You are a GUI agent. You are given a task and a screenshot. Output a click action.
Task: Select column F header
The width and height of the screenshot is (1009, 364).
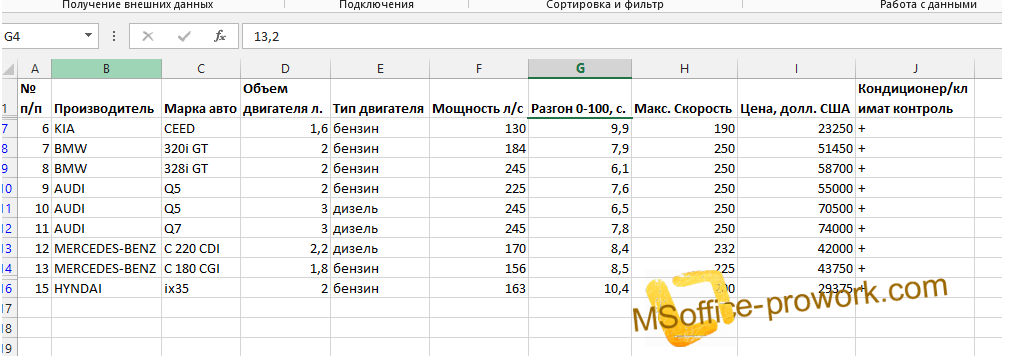click(x=478, y=69)
